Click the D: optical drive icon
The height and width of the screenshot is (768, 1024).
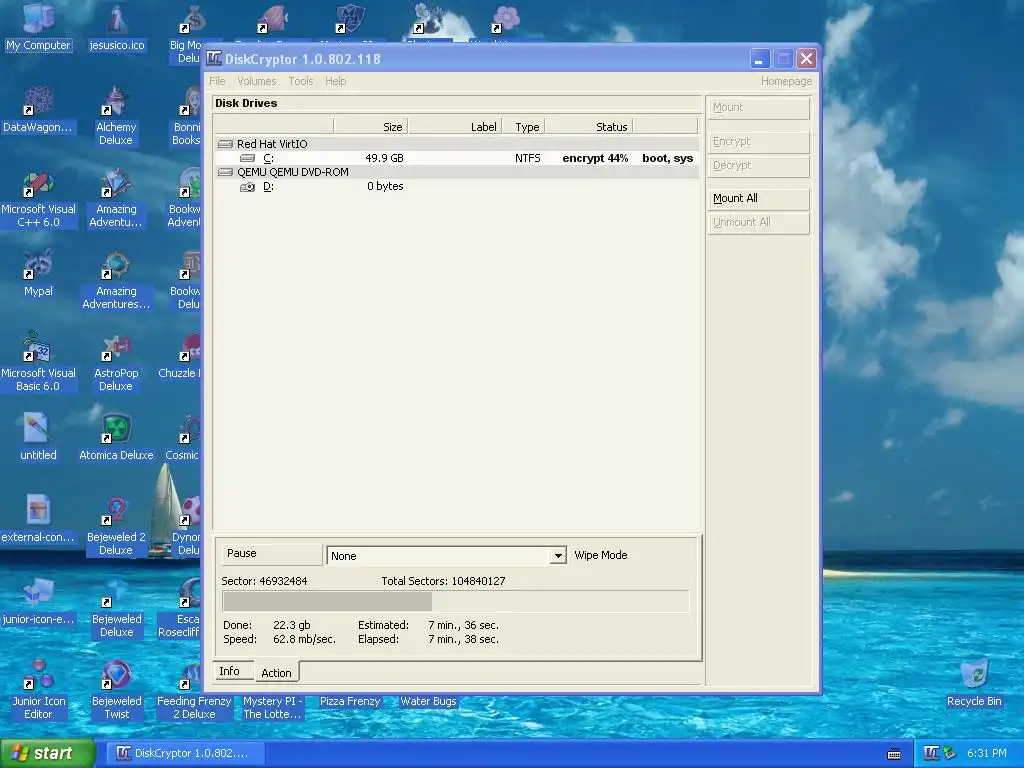pyautogui.click(x=247, y=187)
